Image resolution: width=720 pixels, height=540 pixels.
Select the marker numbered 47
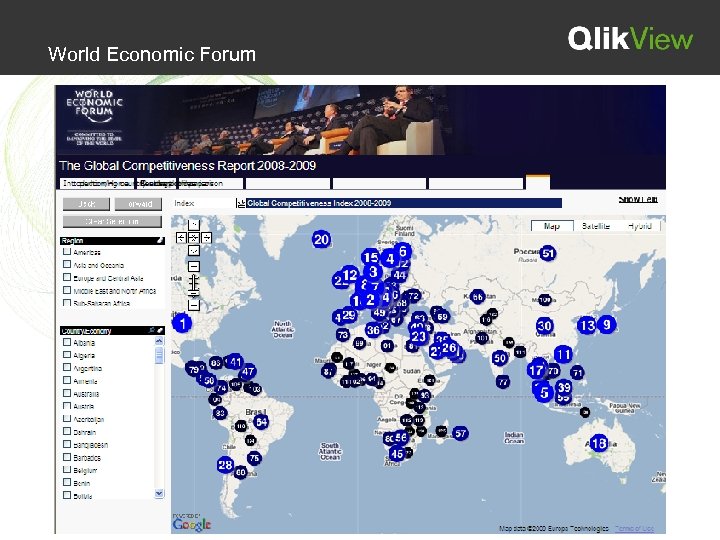(248, 371)
